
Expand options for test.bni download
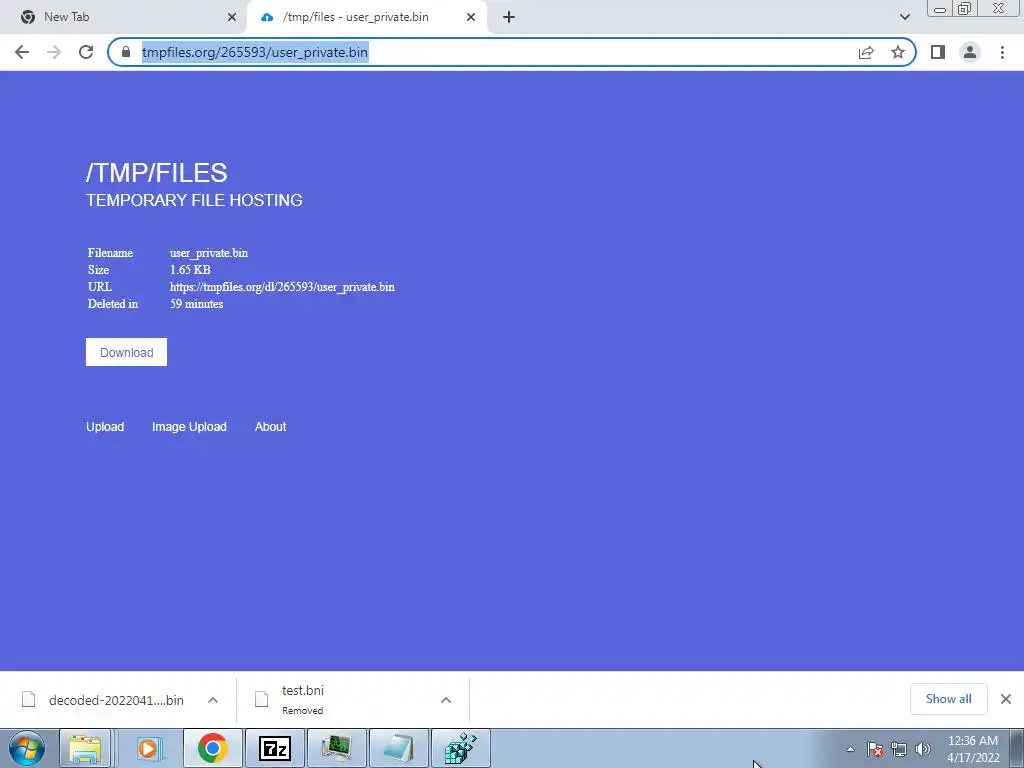click(446, 699)
